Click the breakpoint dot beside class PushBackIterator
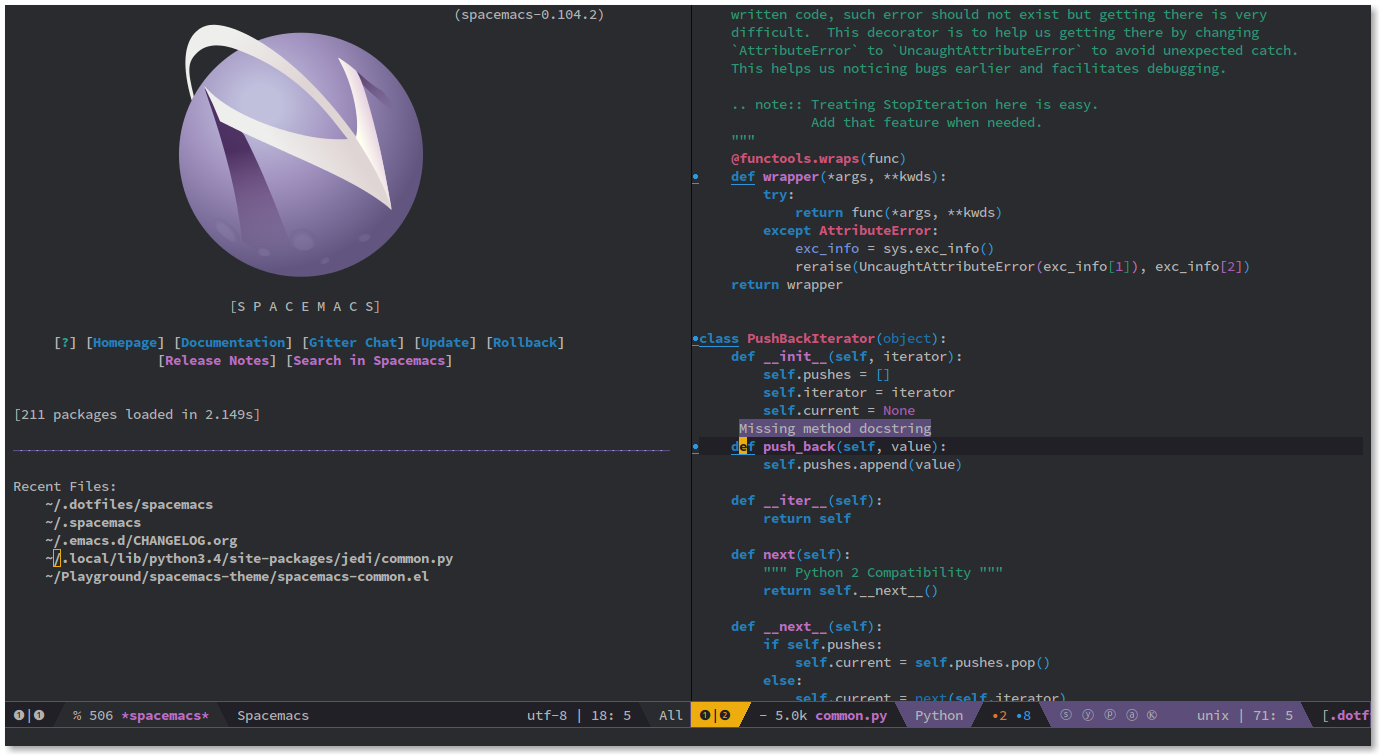 (695, 338)
